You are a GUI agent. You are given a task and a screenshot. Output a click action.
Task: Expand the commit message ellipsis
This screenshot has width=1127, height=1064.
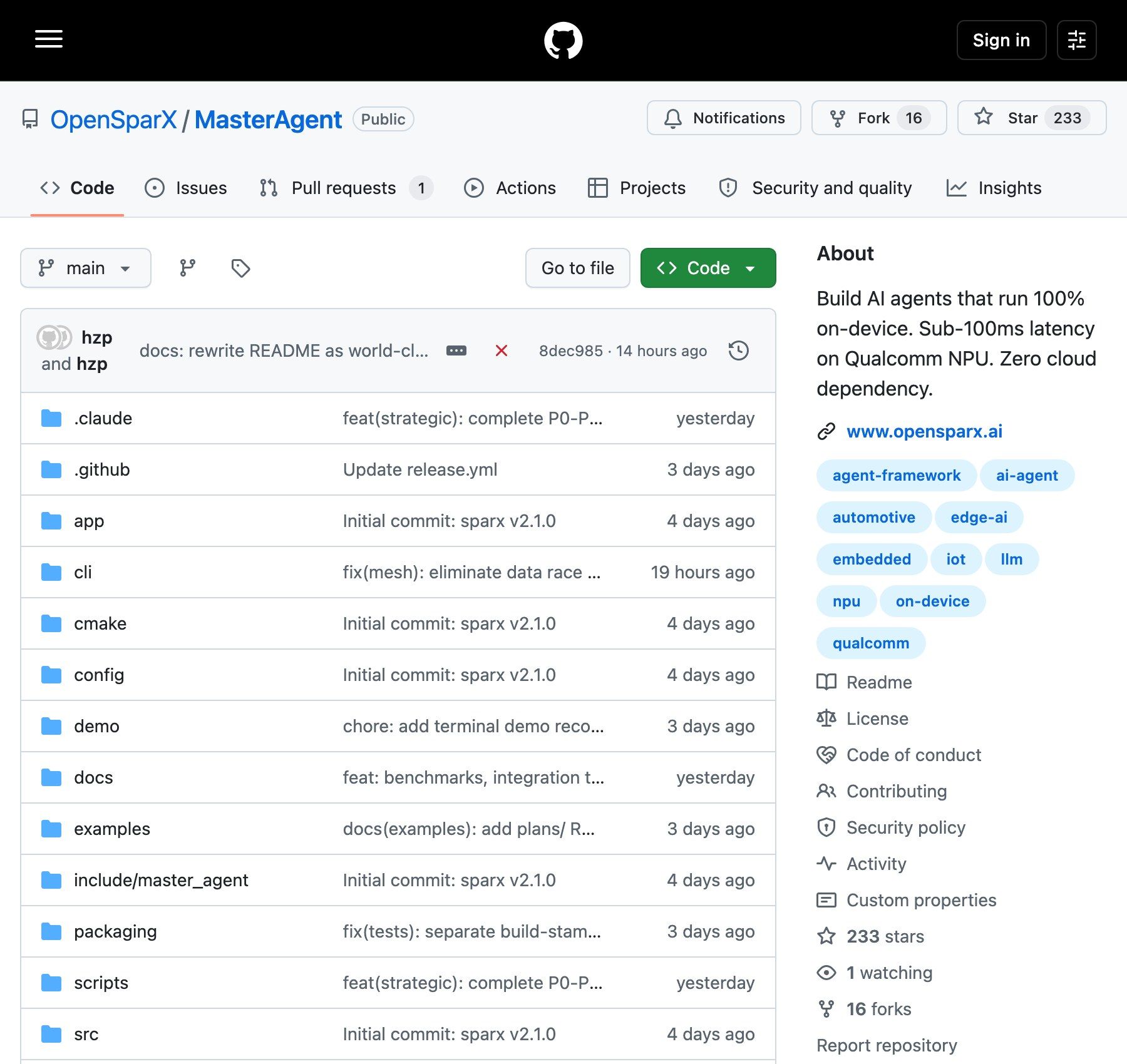coord(456,350)
